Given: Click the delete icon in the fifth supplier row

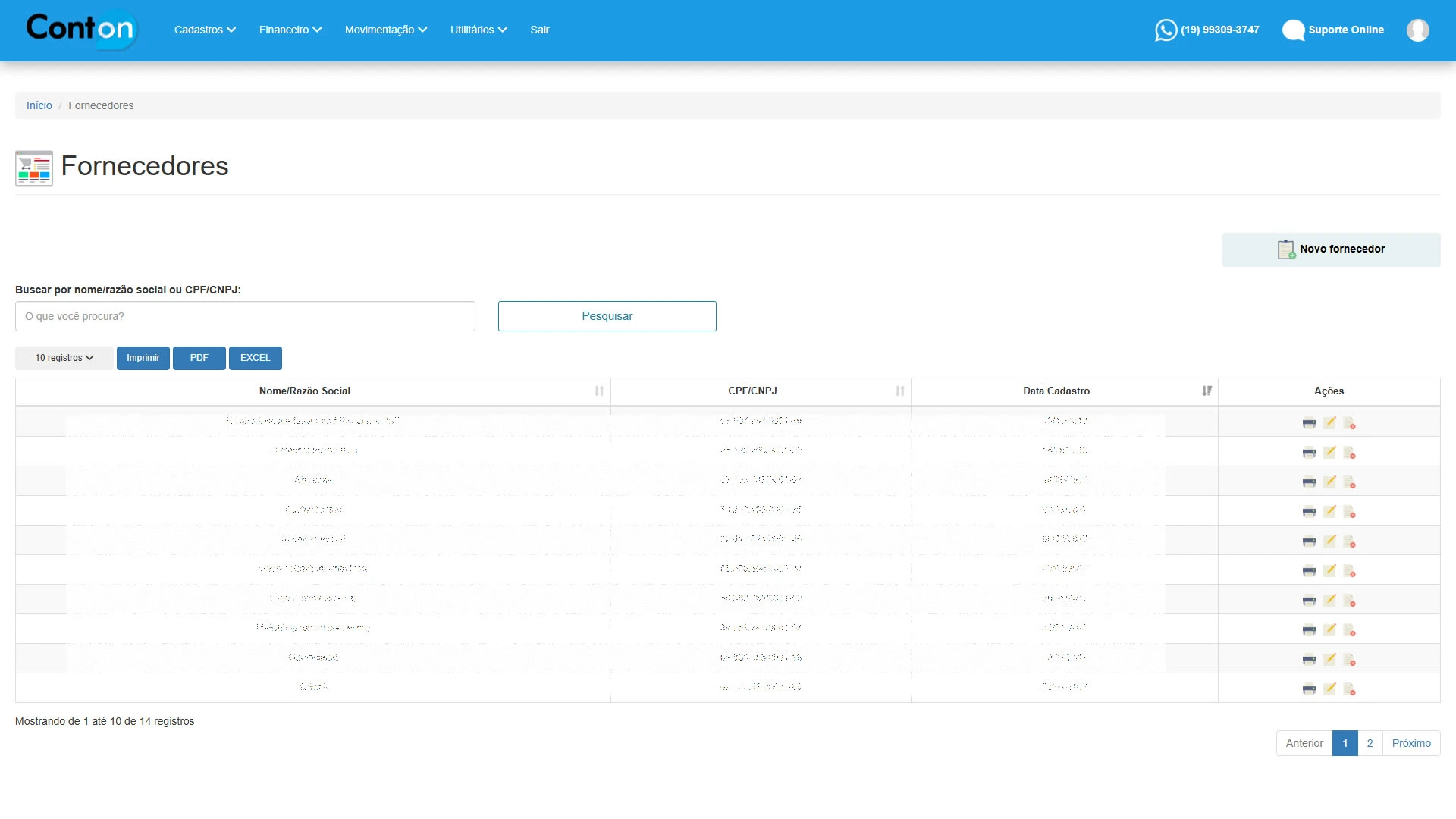Looking at the screenshot, I should tap(1349, 541).
